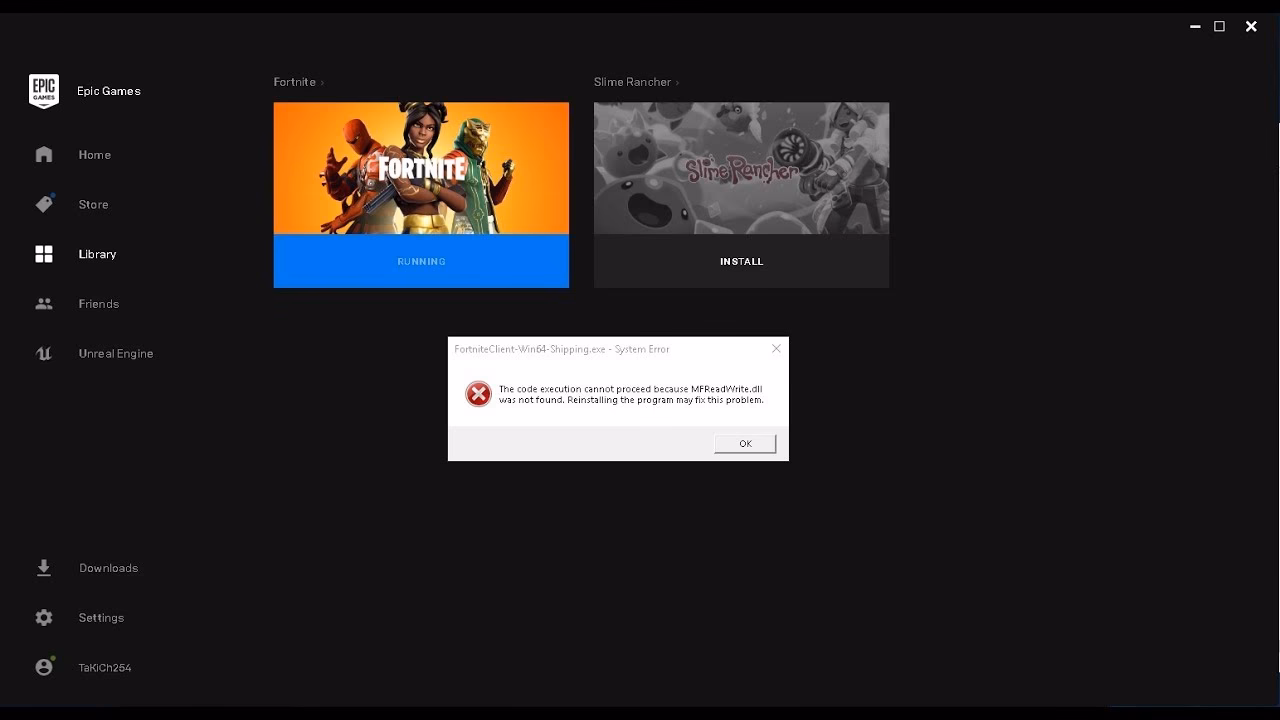Open the Home menu item
This screenshot has width=1280, height=720.
pyautogui.click(x=95, y=155)
